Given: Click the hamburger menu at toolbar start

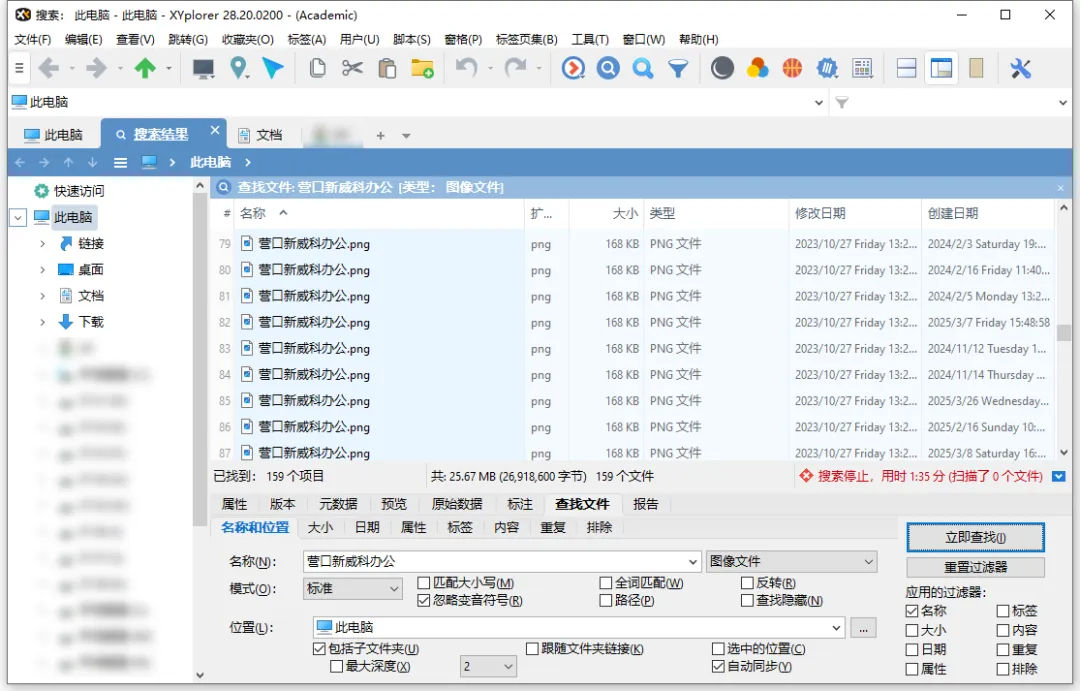Looking at the screenshot, I should pyautogui.click(x=19, y=68).
